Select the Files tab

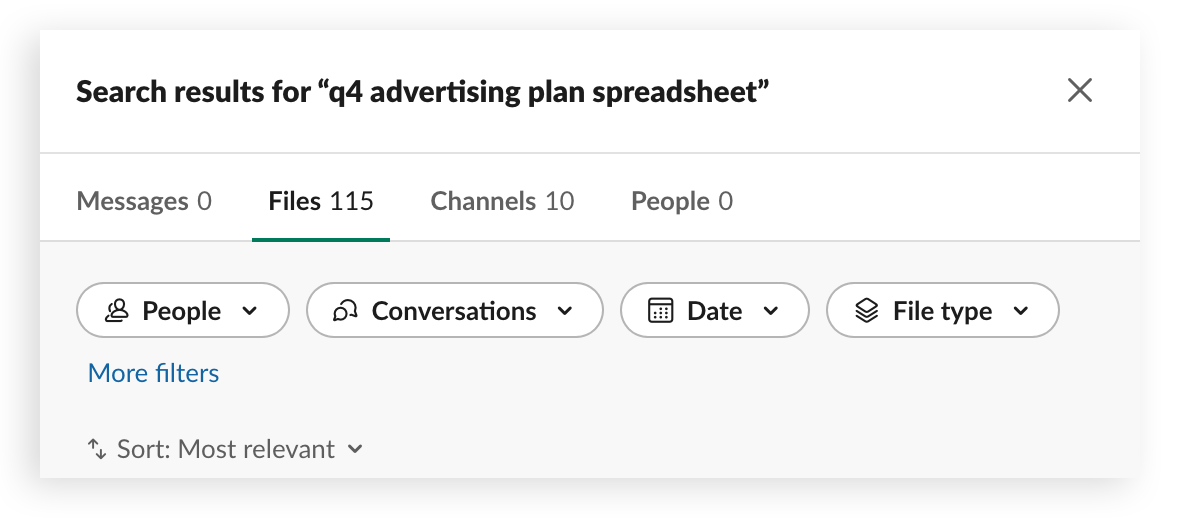pos(321,201)
